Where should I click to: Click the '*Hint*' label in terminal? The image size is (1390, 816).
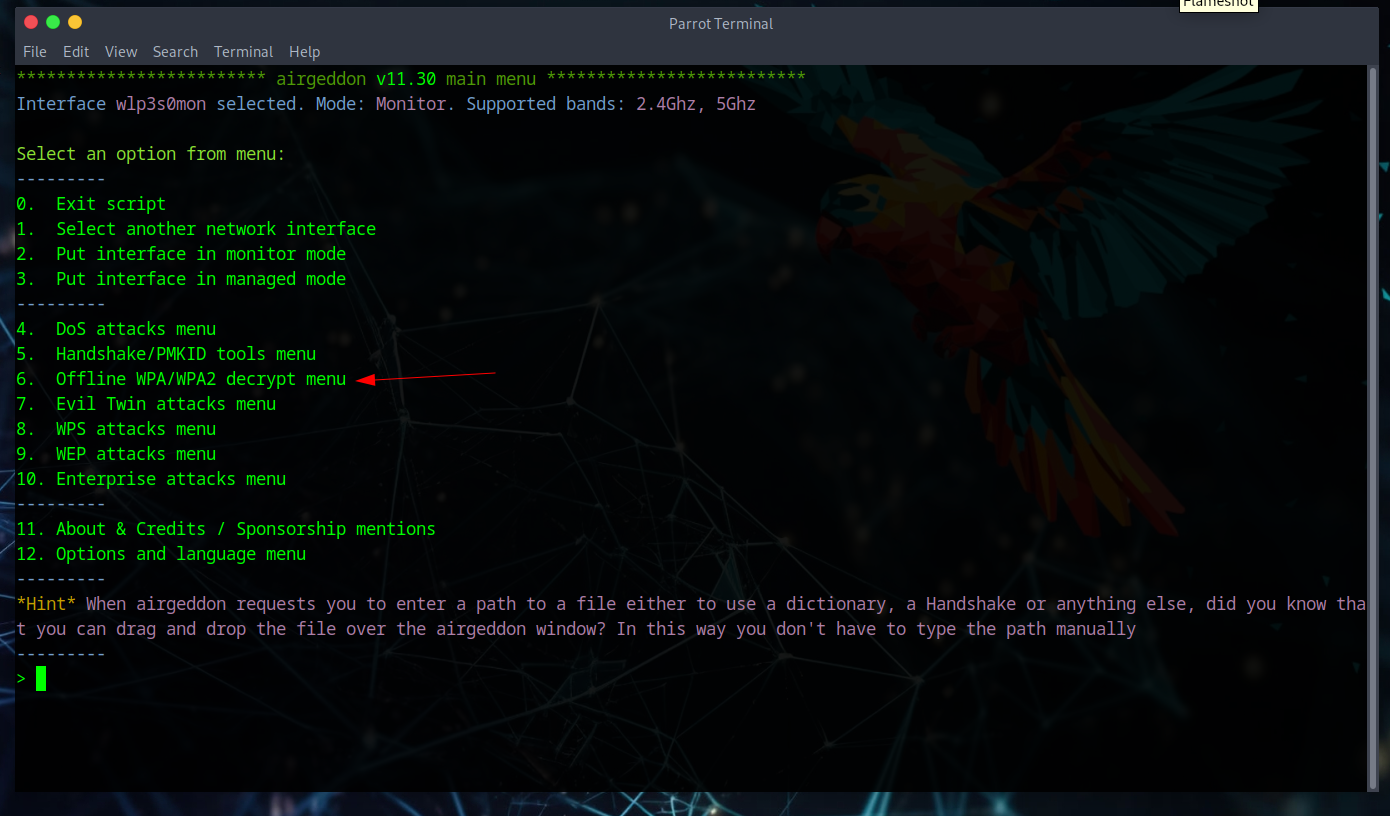[x=47, y=604]
